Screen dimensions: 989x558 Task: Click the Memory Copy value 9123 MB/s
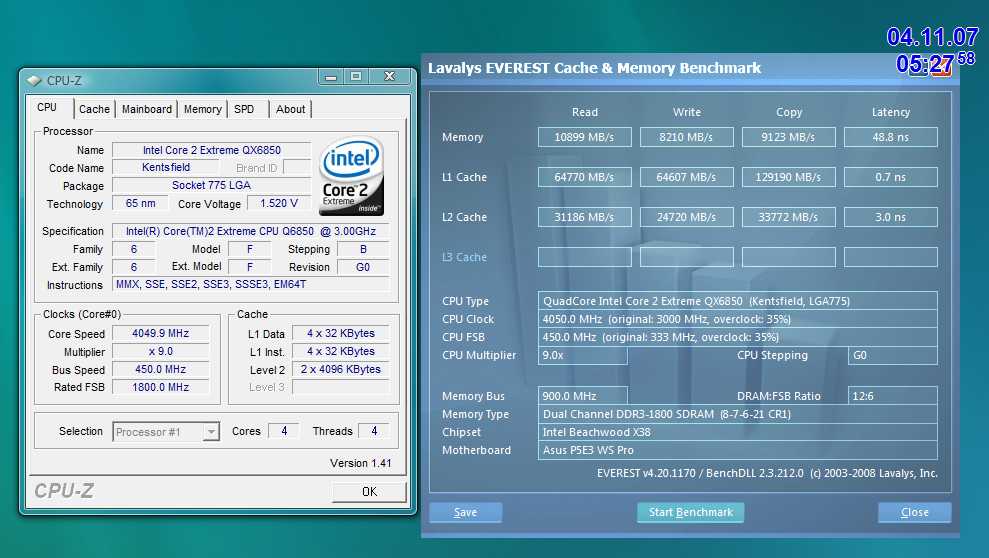coord(788,137)
